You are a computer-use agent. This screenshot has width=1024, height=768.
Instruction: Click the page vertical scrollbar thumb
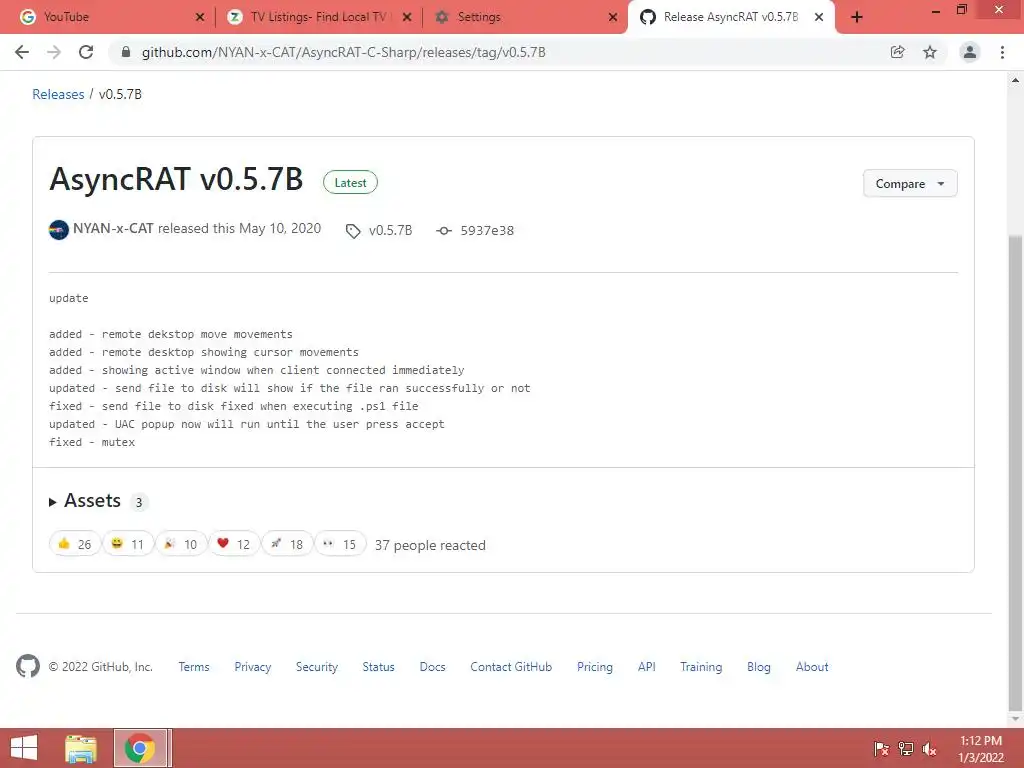pos(1015,472)
